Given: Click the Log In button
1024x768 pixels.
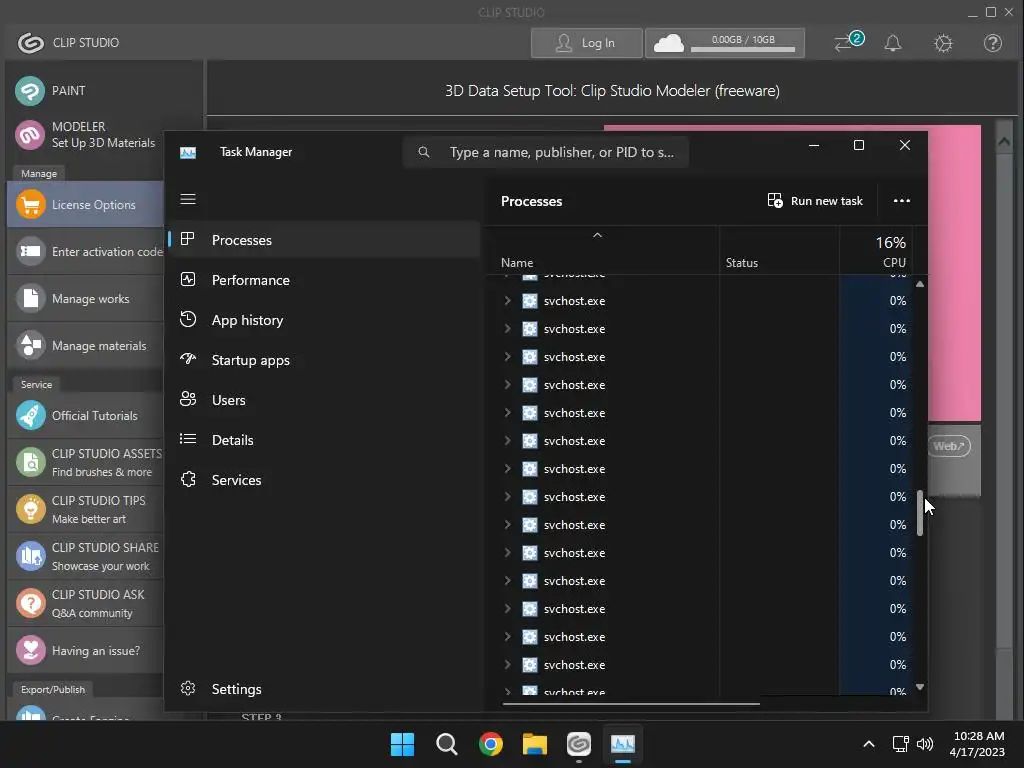Looking at the screenshot, I should pos(586,43).
